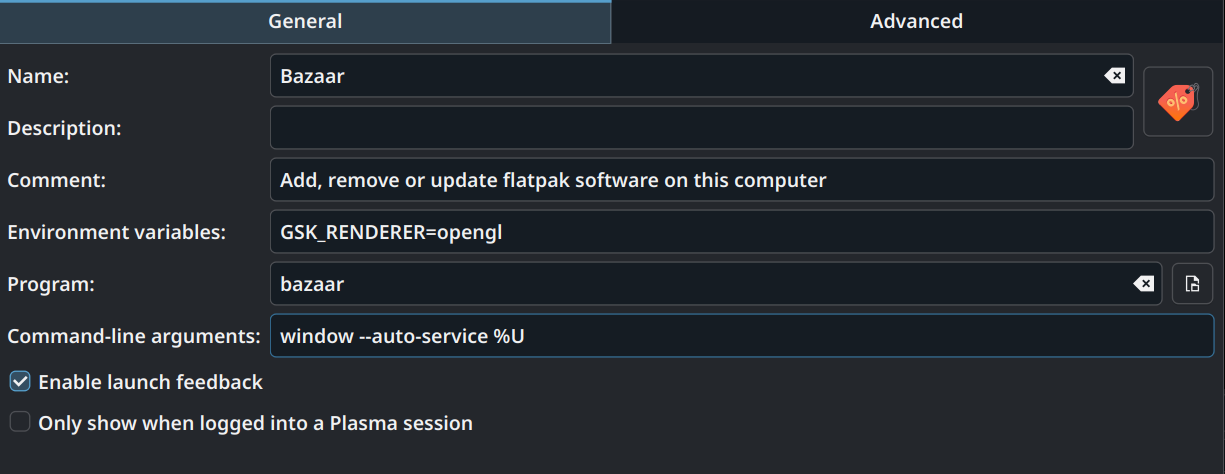
Task: Check Only show when logged into Plasma session
Action: tap(20, 422)
